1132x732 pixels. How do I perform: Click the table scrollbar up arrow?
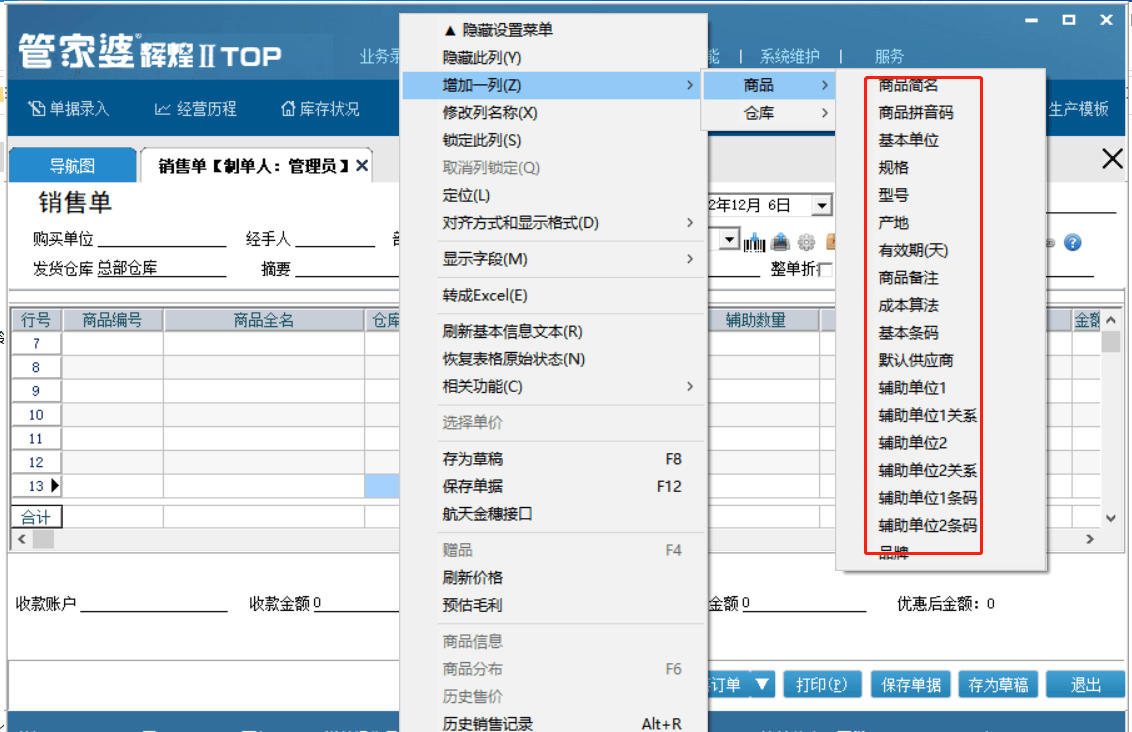(x=1111, y=320)
